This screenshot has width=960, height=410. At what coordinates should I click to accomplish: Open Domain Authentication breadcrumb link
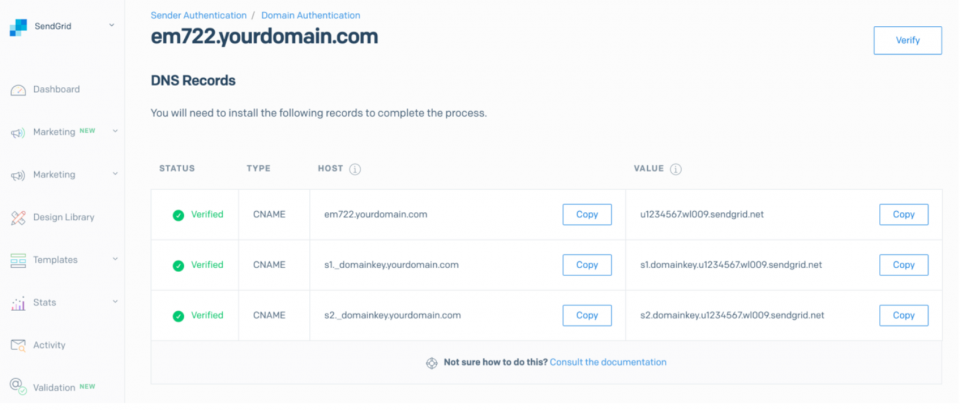[310, 15]
